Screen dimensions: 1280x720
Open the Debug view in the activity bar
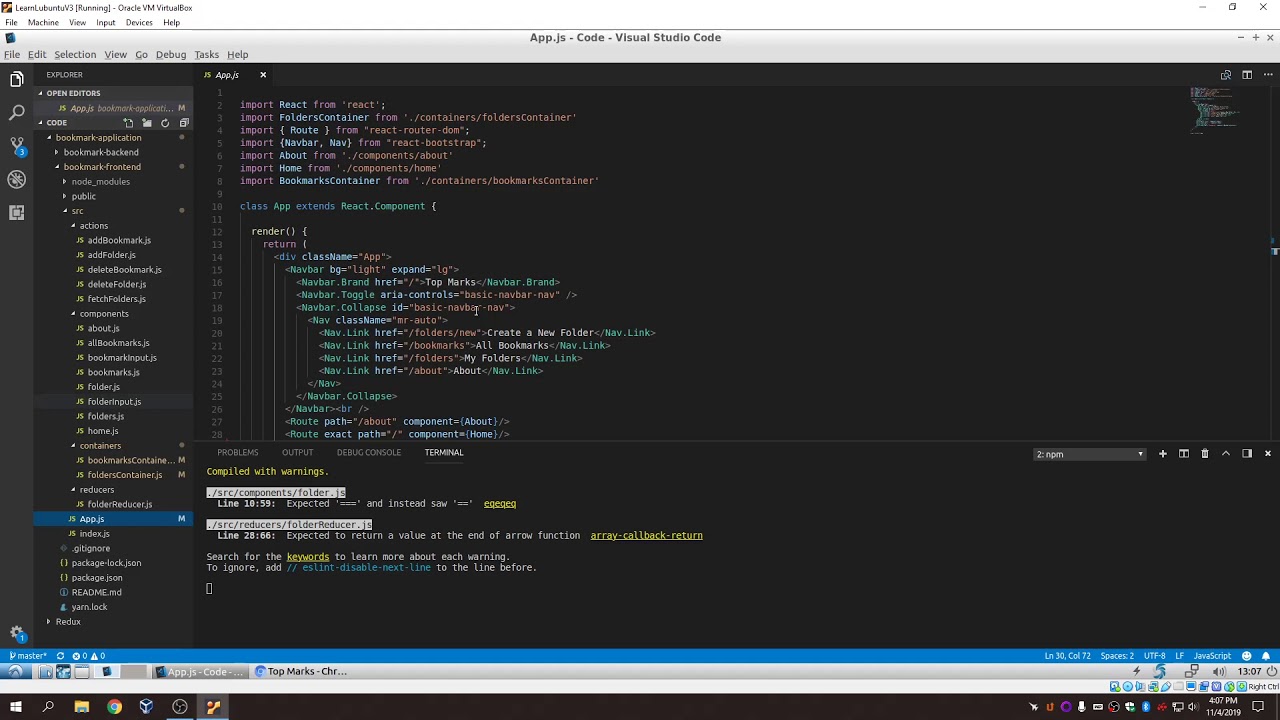point(16,179)
